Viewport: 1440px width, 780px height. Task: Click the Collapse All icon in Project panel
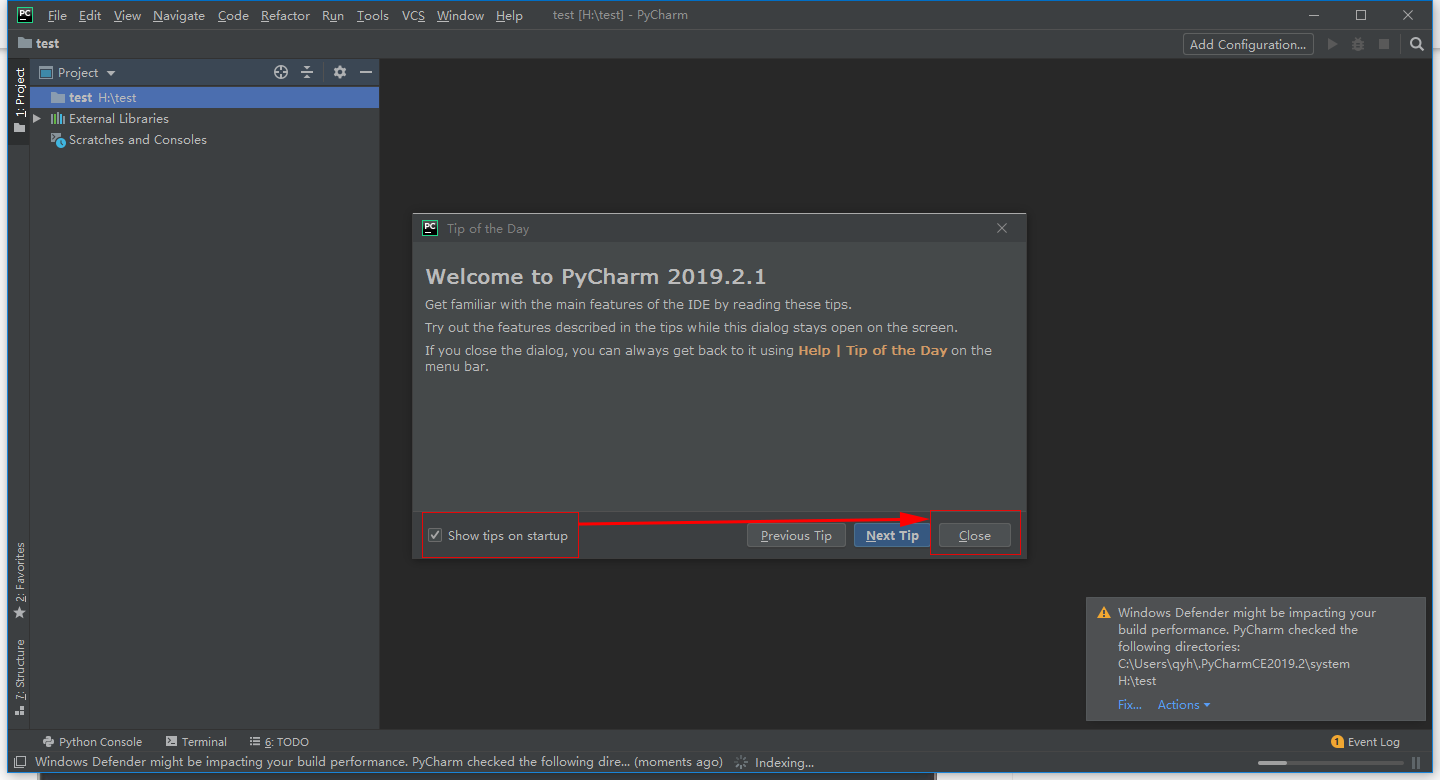[307, 72]
